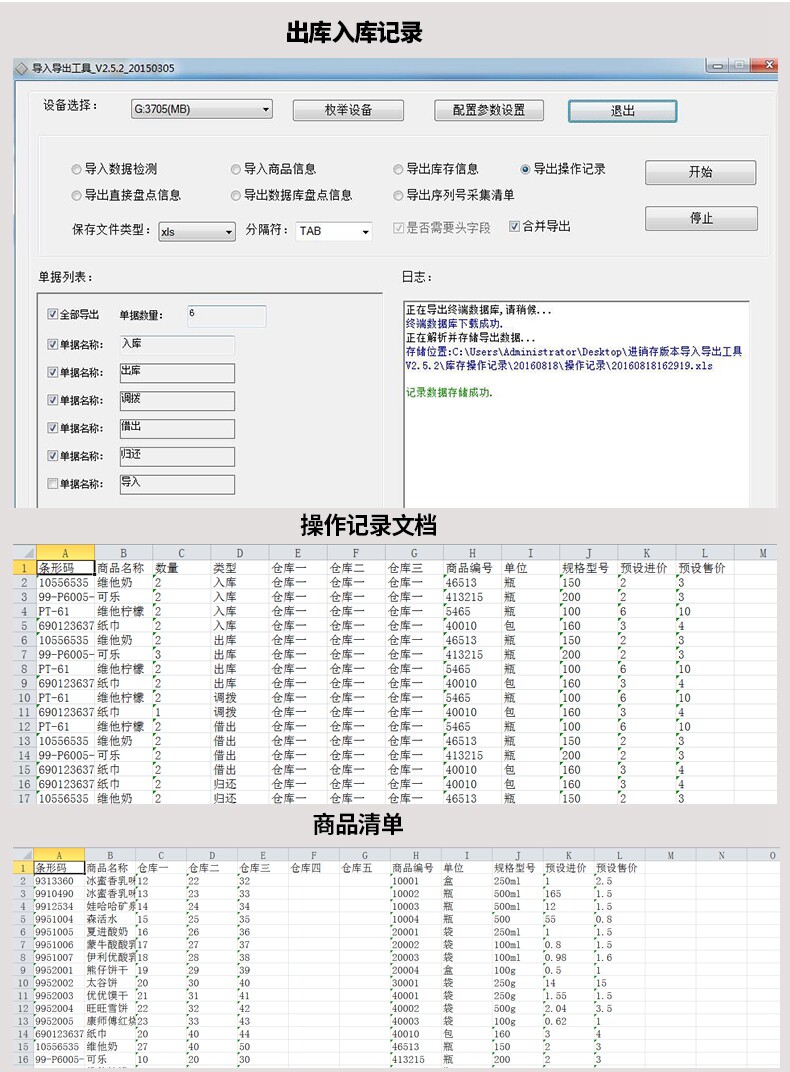
Task: Uncheck the checkbox beside the 调拨 document
Action: click(x=53, y=400)
